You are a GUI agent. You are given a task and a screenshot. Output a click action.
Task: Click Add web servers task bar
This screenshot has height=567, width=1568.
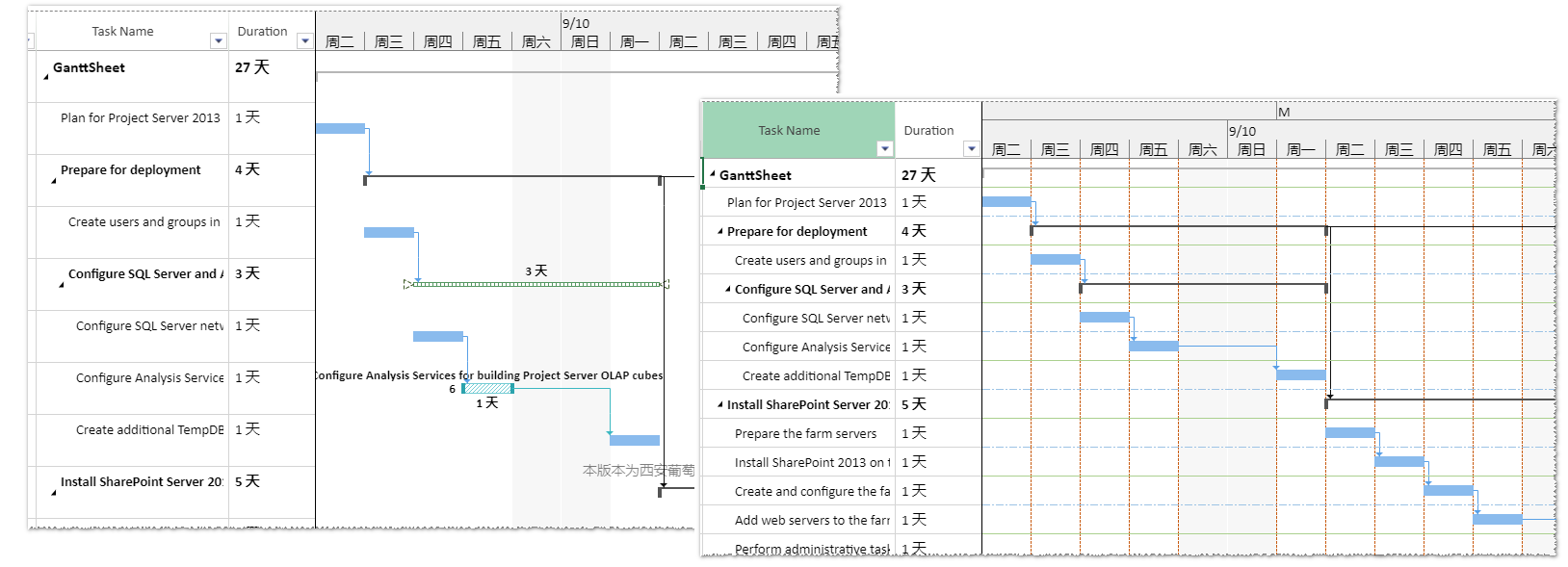pyautogui.click(x=1498, y=519)
